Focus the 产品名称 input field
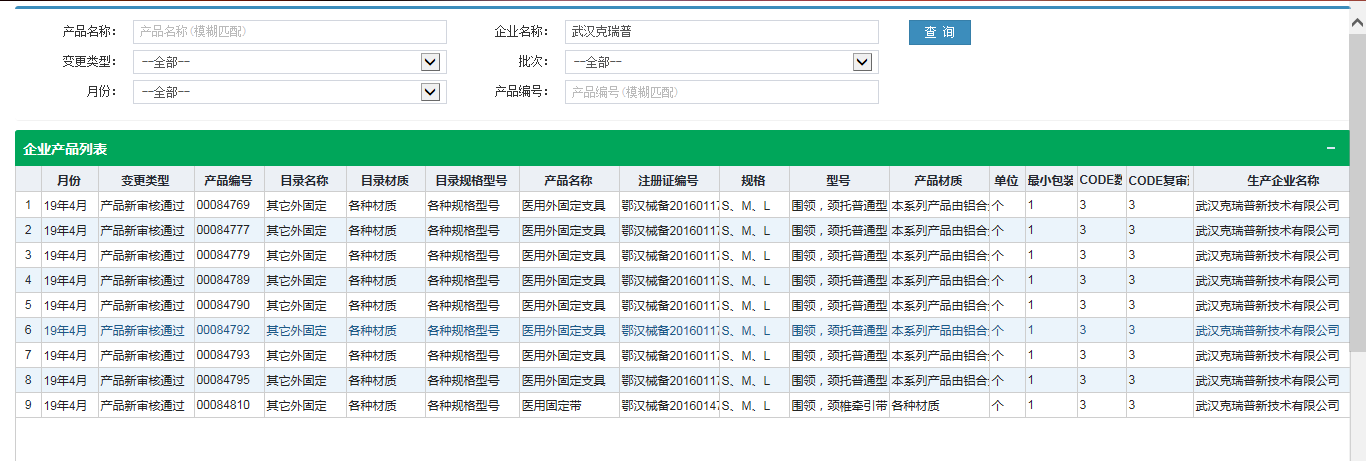This screenshot has height=461, width=1366. tap(290, 32)
